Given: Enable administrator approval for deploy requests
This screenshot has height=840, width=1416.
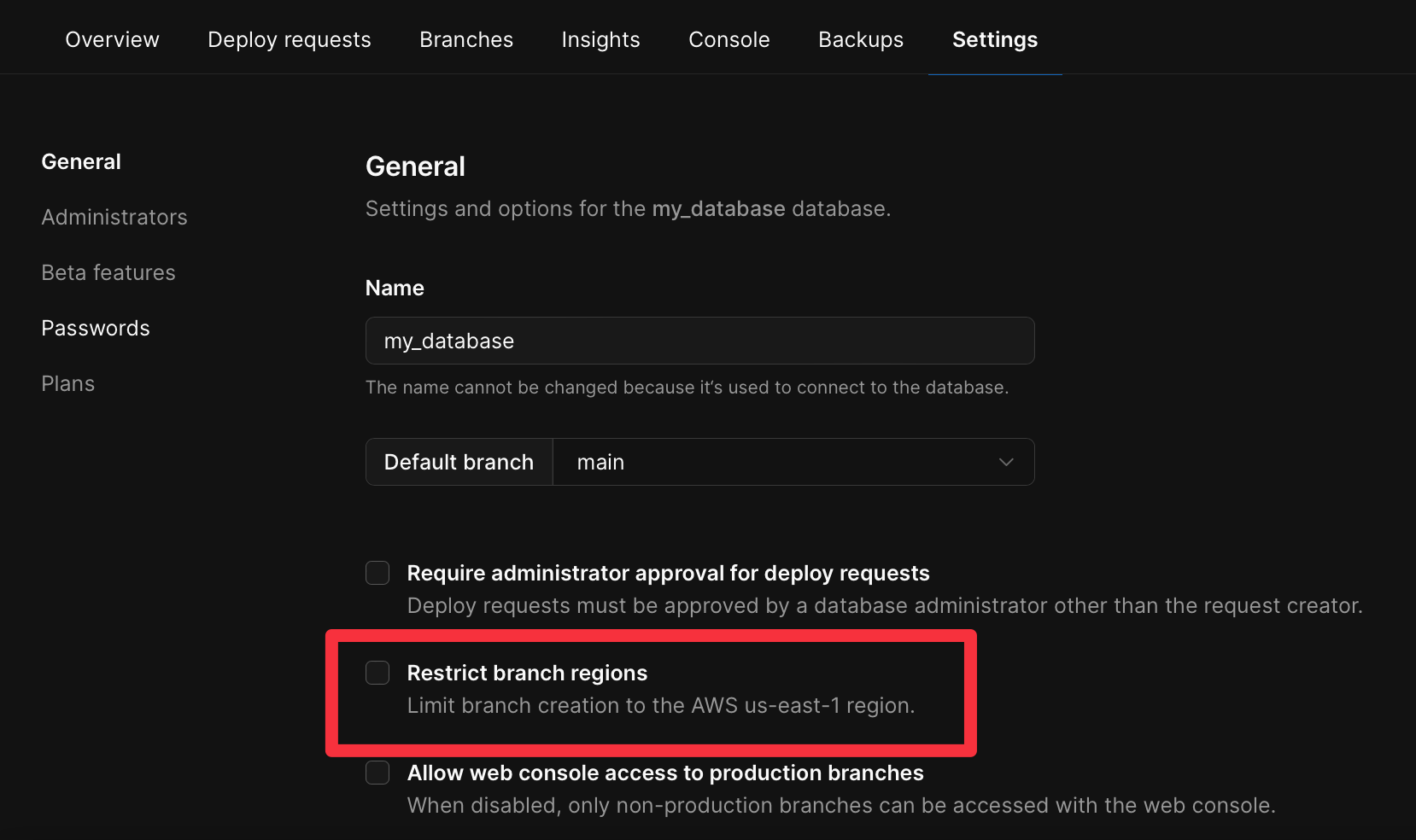Looking at the screenshot, I should 377,573.
